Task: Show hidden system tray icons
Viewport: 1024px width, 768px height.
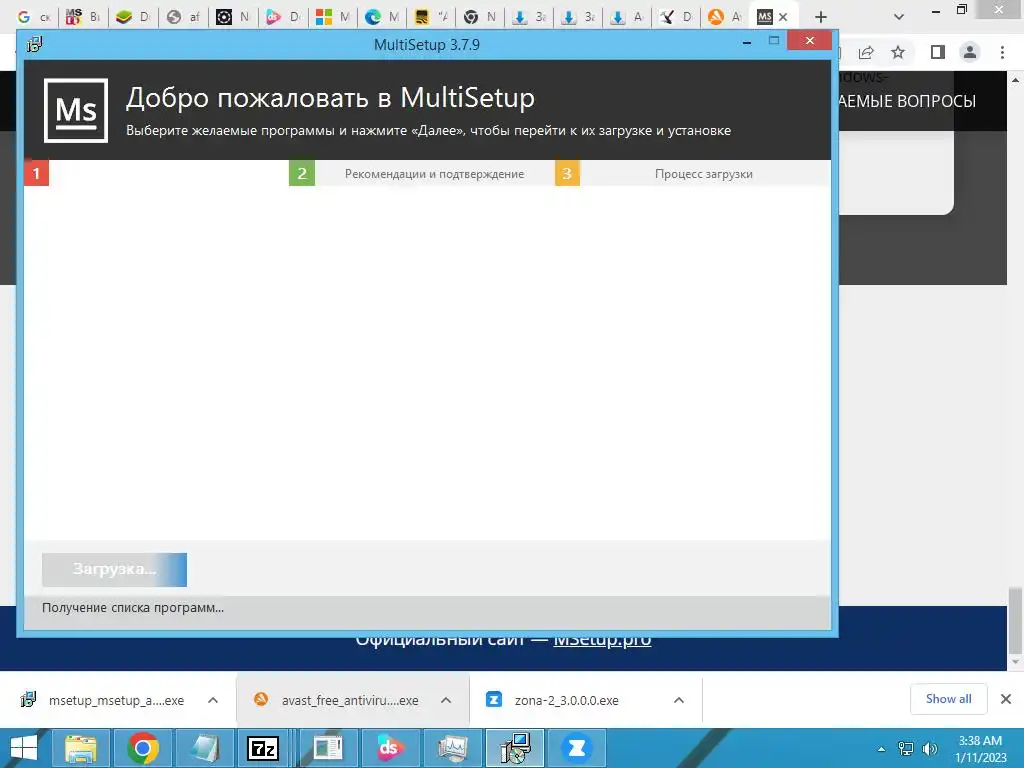Action: [882, 748]
